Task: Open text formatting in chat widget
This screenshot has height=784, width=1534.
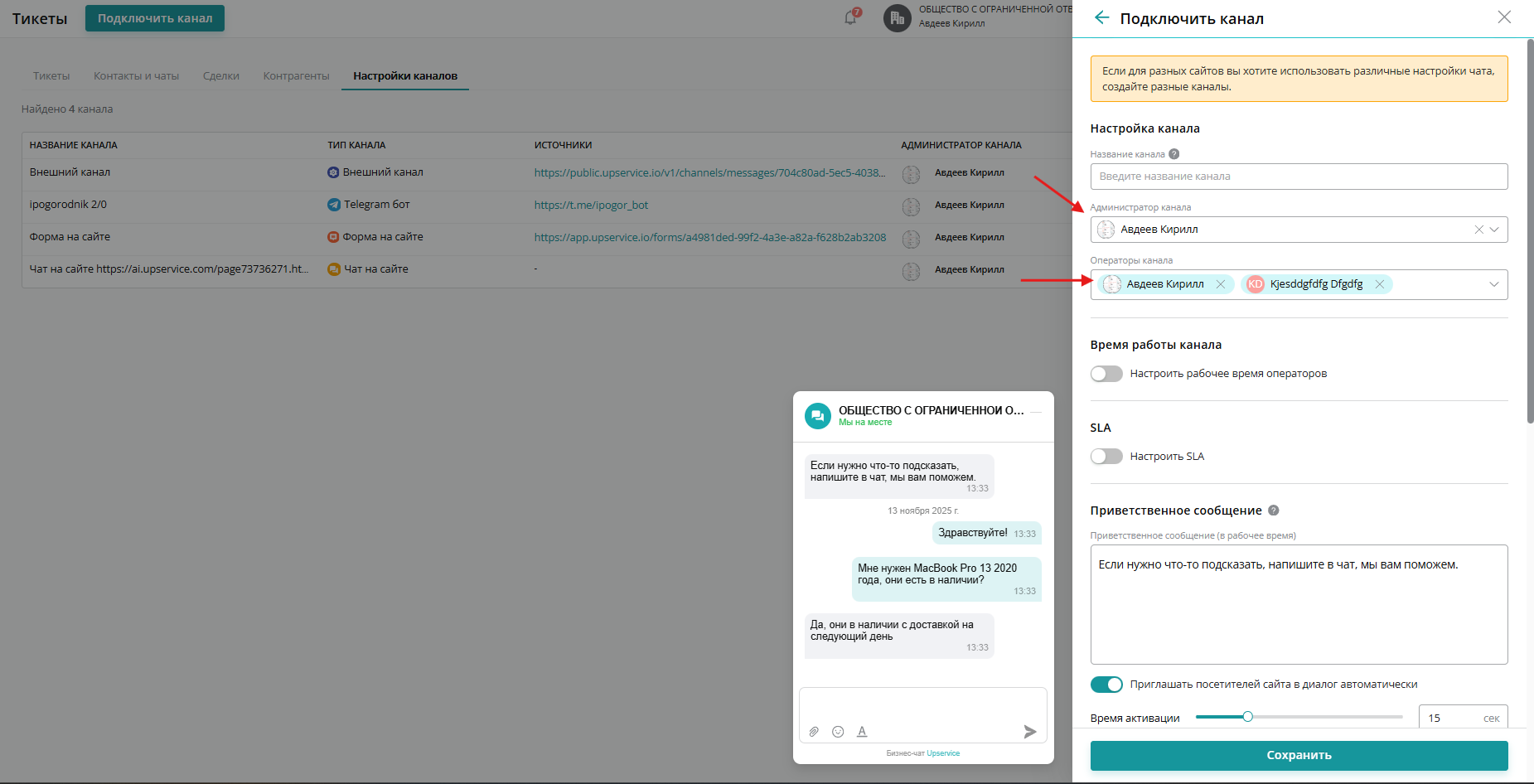Action: [x=862, y=732]
